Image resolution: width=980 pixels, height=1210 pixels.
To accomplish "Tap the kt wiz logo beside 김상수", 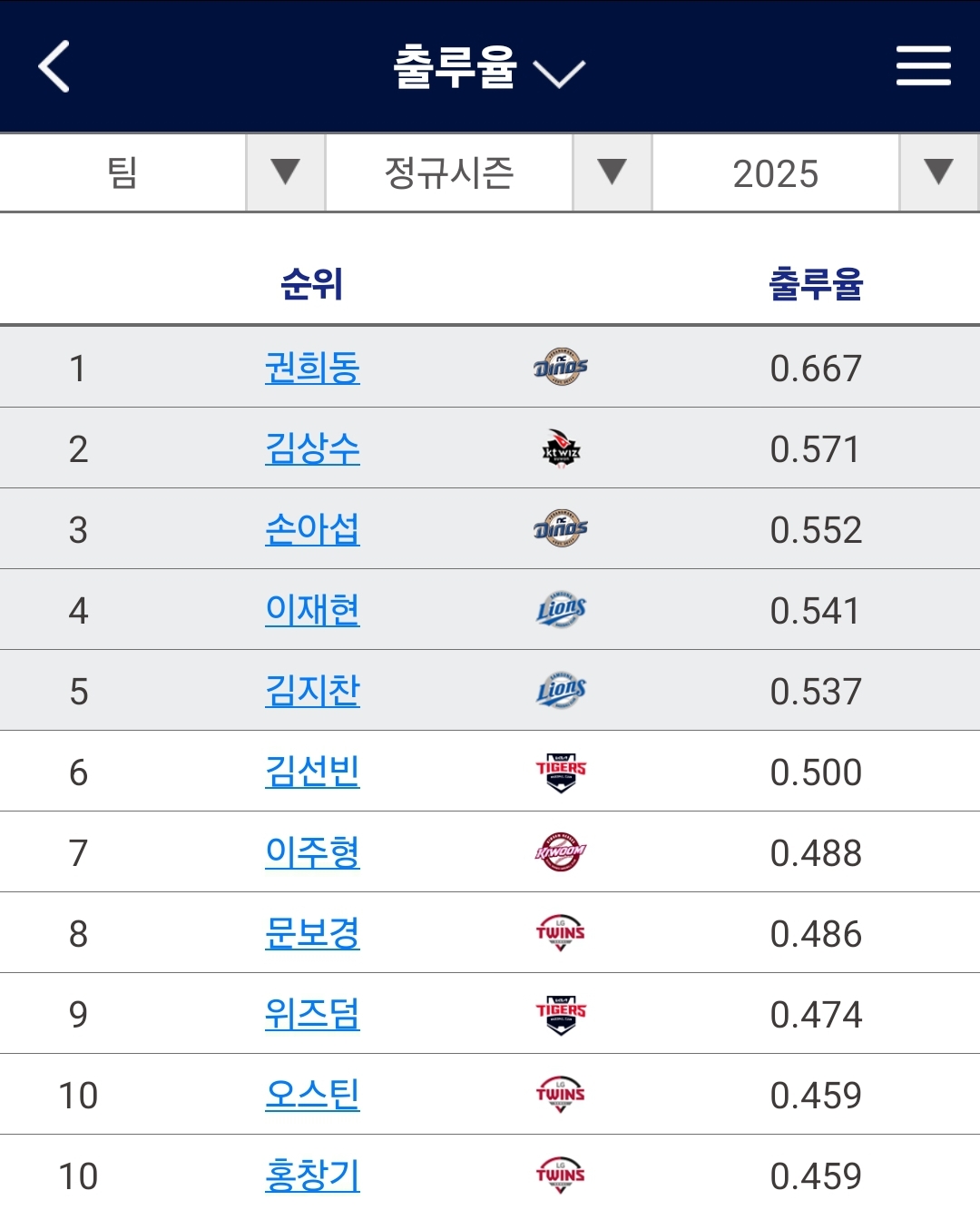I will pyautogui.click(x=561, y=448).
